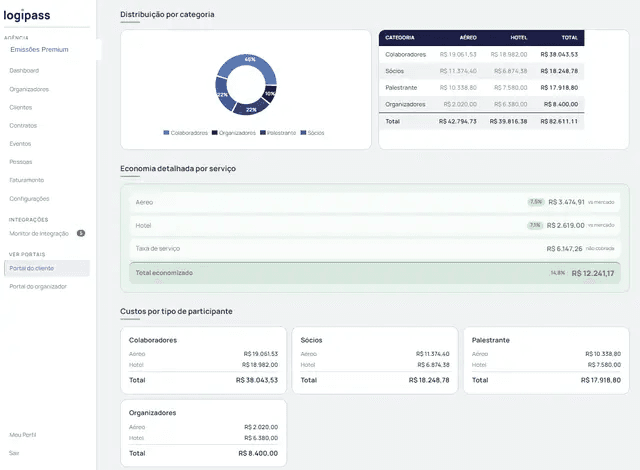Select Sócios row in category table
This screenshot has height=470, width=640.
coord(482,71)
